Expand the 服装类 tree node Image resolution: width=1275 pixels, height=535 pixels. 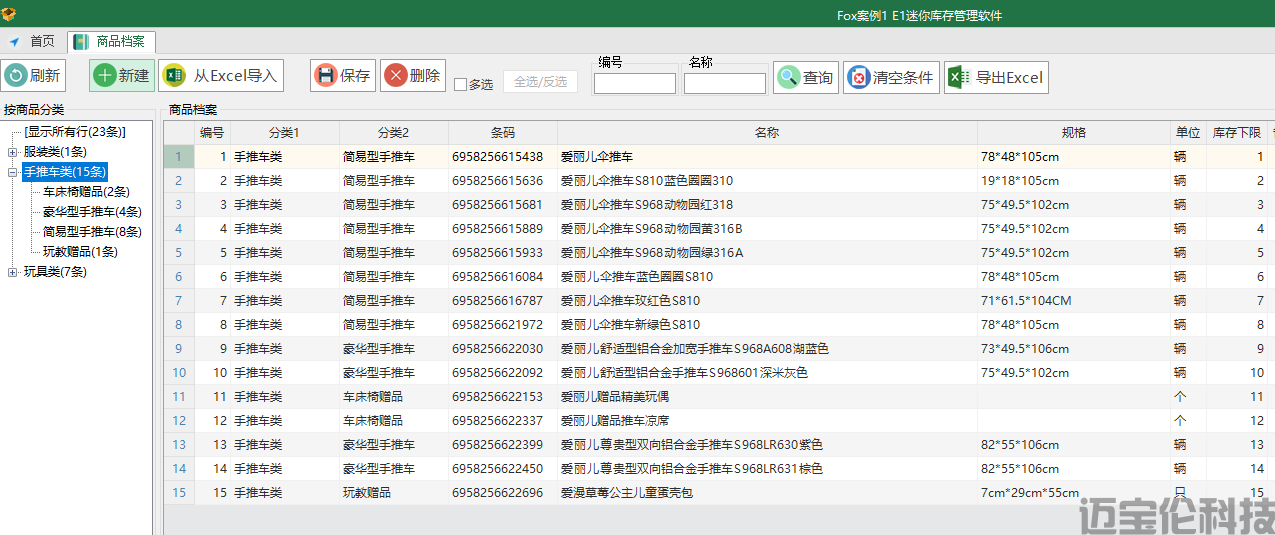(x=12, y=152)
